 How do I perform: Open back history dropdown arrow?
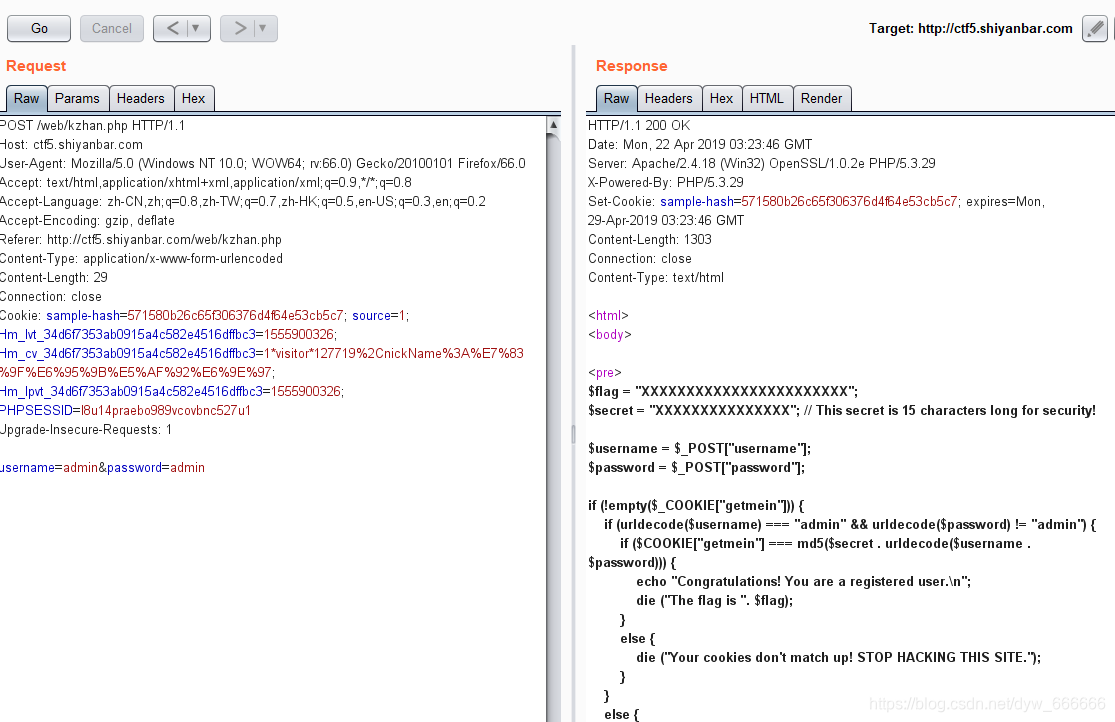(x=196, y=28)
